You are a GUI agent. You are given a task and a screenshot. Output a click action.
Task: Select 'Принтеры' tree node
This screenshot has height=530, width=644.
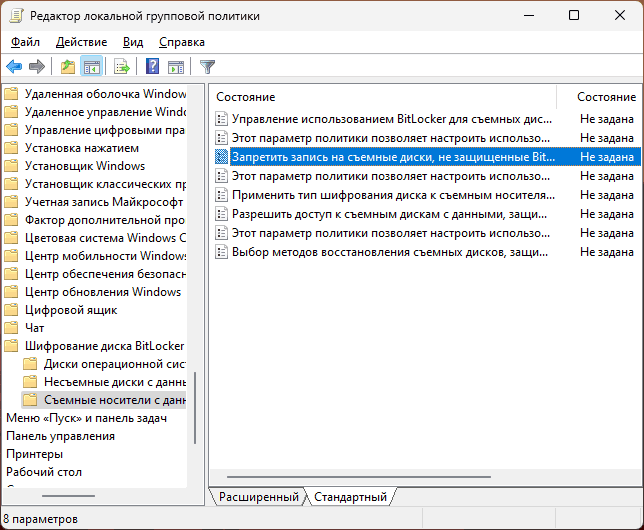coord(34,454)
